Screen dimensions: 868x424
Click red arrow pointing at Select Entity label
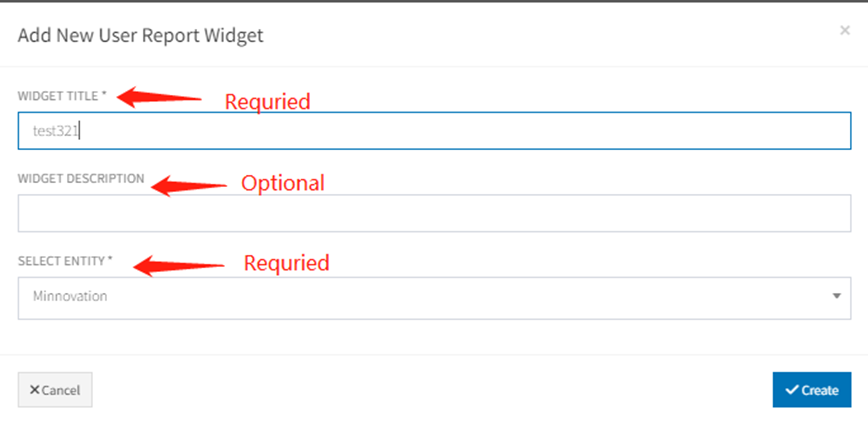click(x=178, y=265)
